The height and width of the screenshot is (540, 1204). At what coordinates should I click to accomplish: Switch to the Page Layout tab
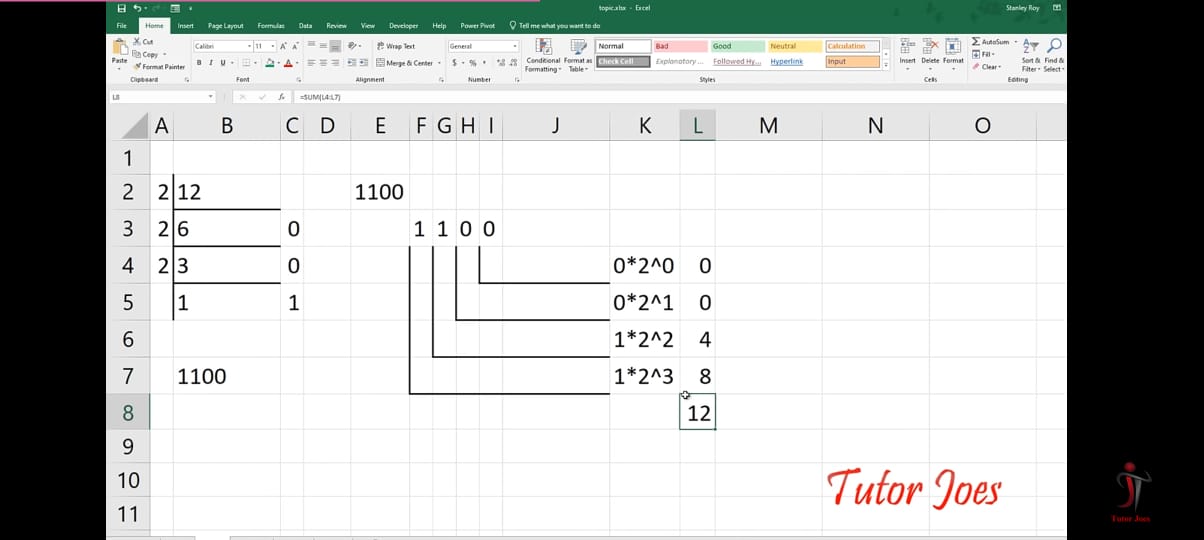tap(226, 25)
